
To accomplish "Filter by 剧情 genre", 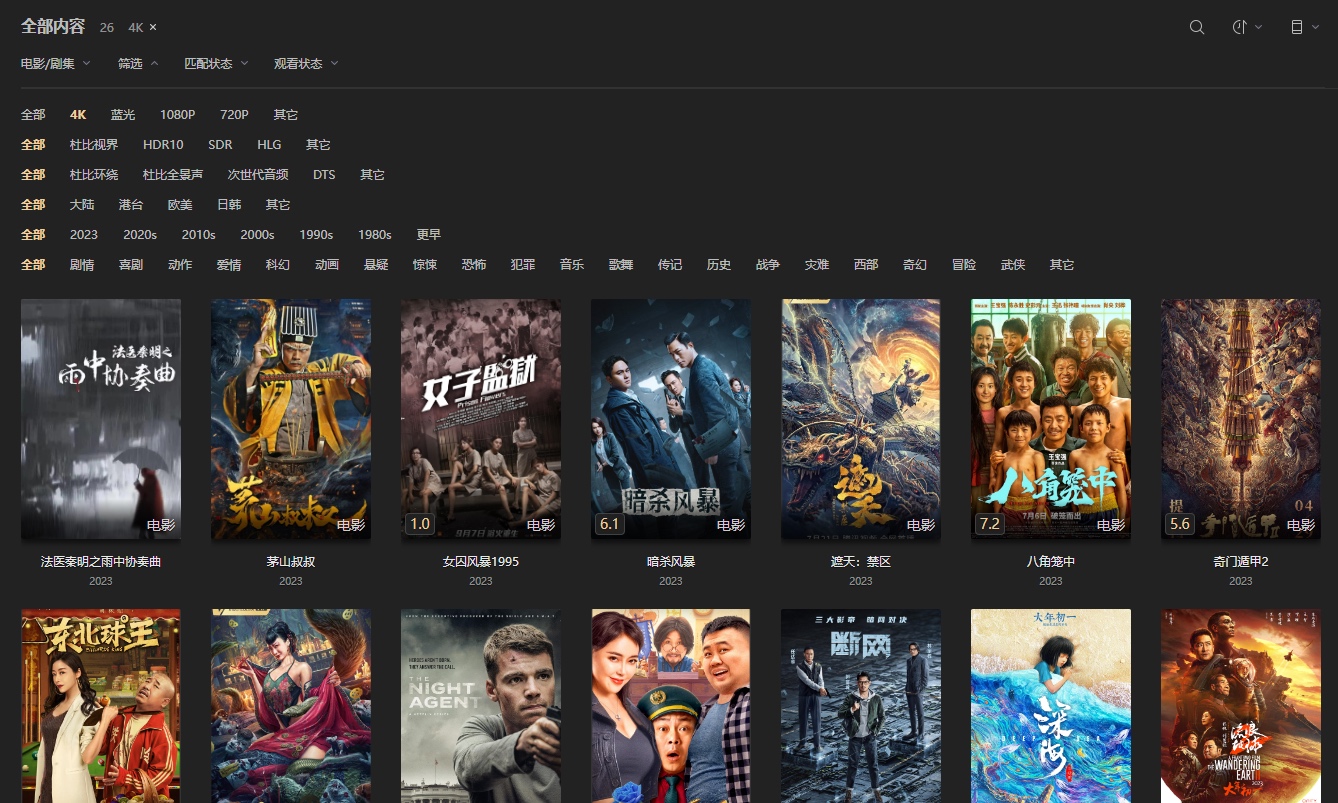I will (82, 265).
